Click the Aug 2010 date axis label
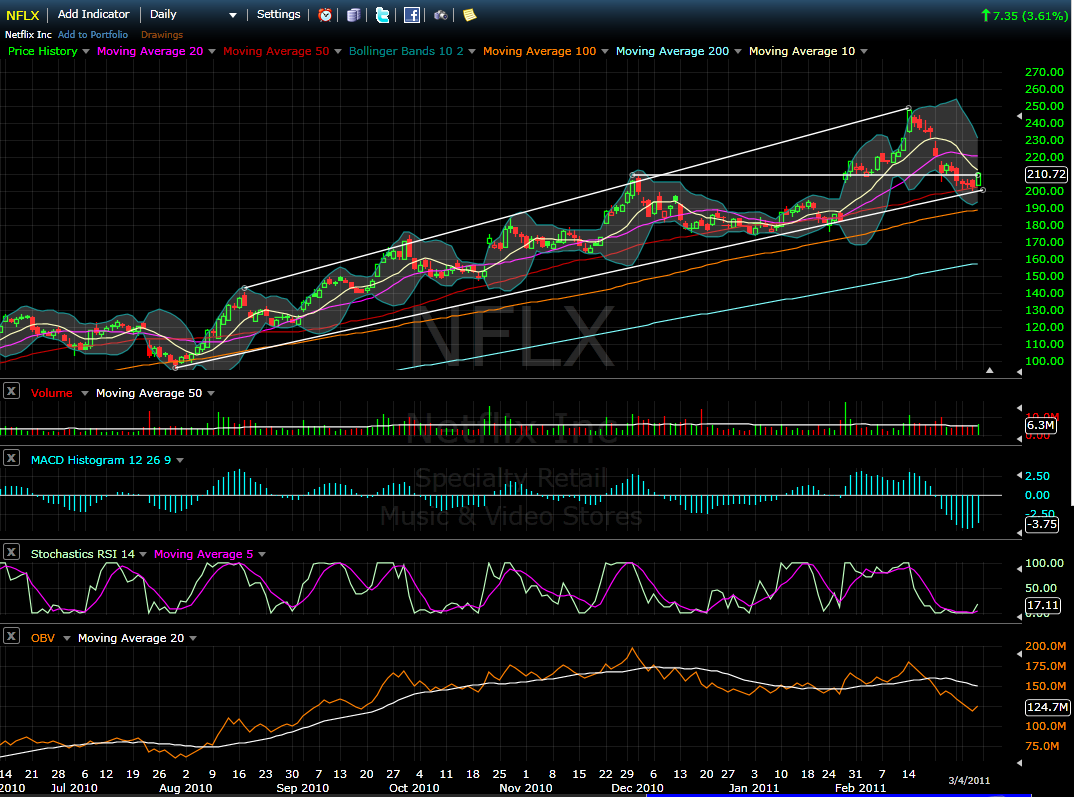This screenshot has width=1074, height=797. pos(186,788)
